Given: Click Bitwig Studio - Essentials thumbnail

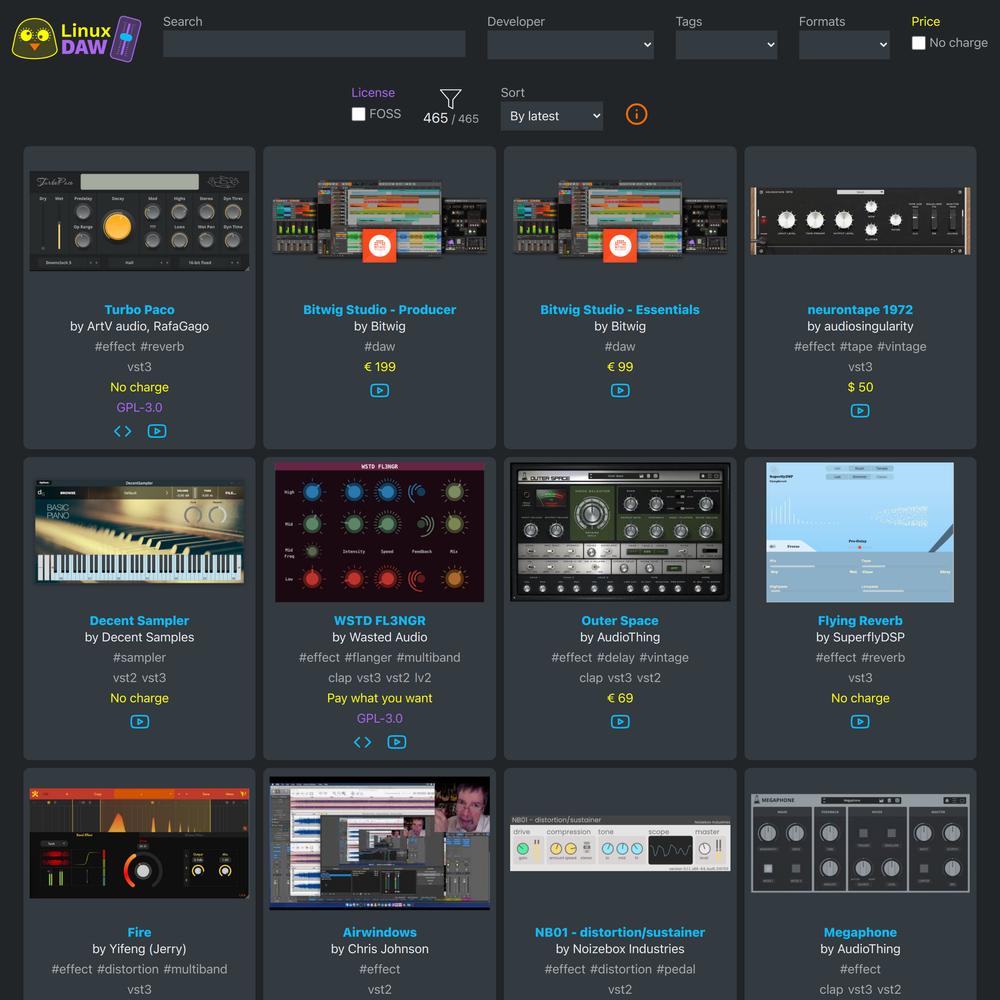Looking at the screenshot, I should pyautogui.click(x=620, y=221).
